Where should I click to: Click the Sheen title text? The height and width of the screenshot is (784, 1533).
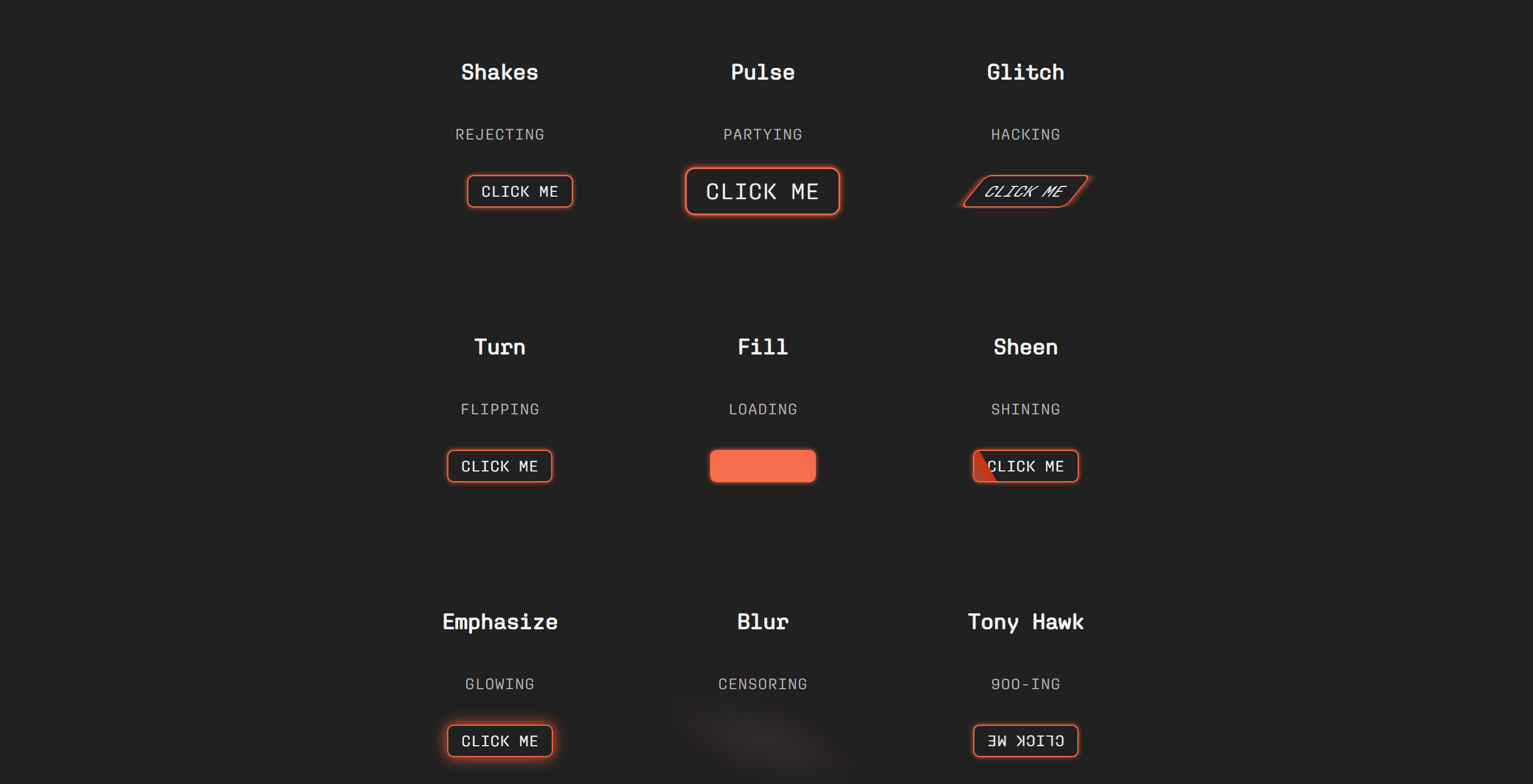[x=1025, y=347]
